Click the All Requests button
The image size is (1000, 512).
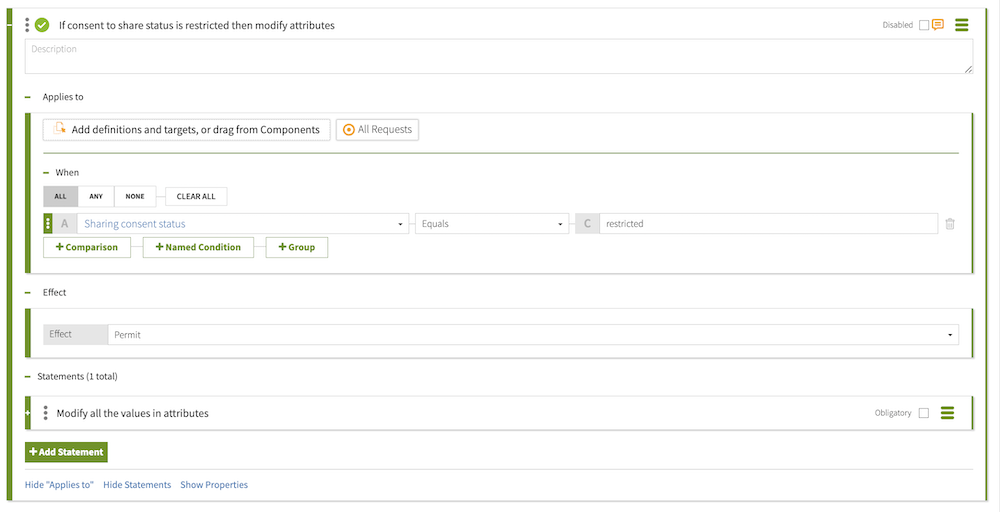pos(378,129)
